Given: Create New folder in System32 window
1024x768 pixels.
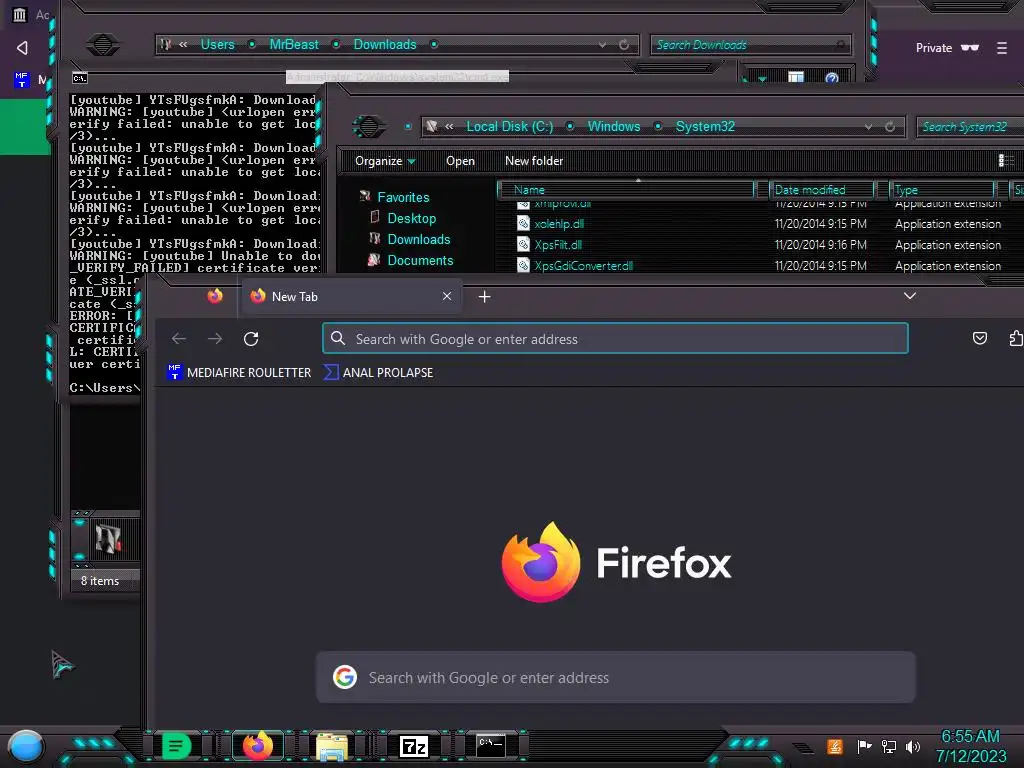Looking at the screenshot, I should click(534, 161).
